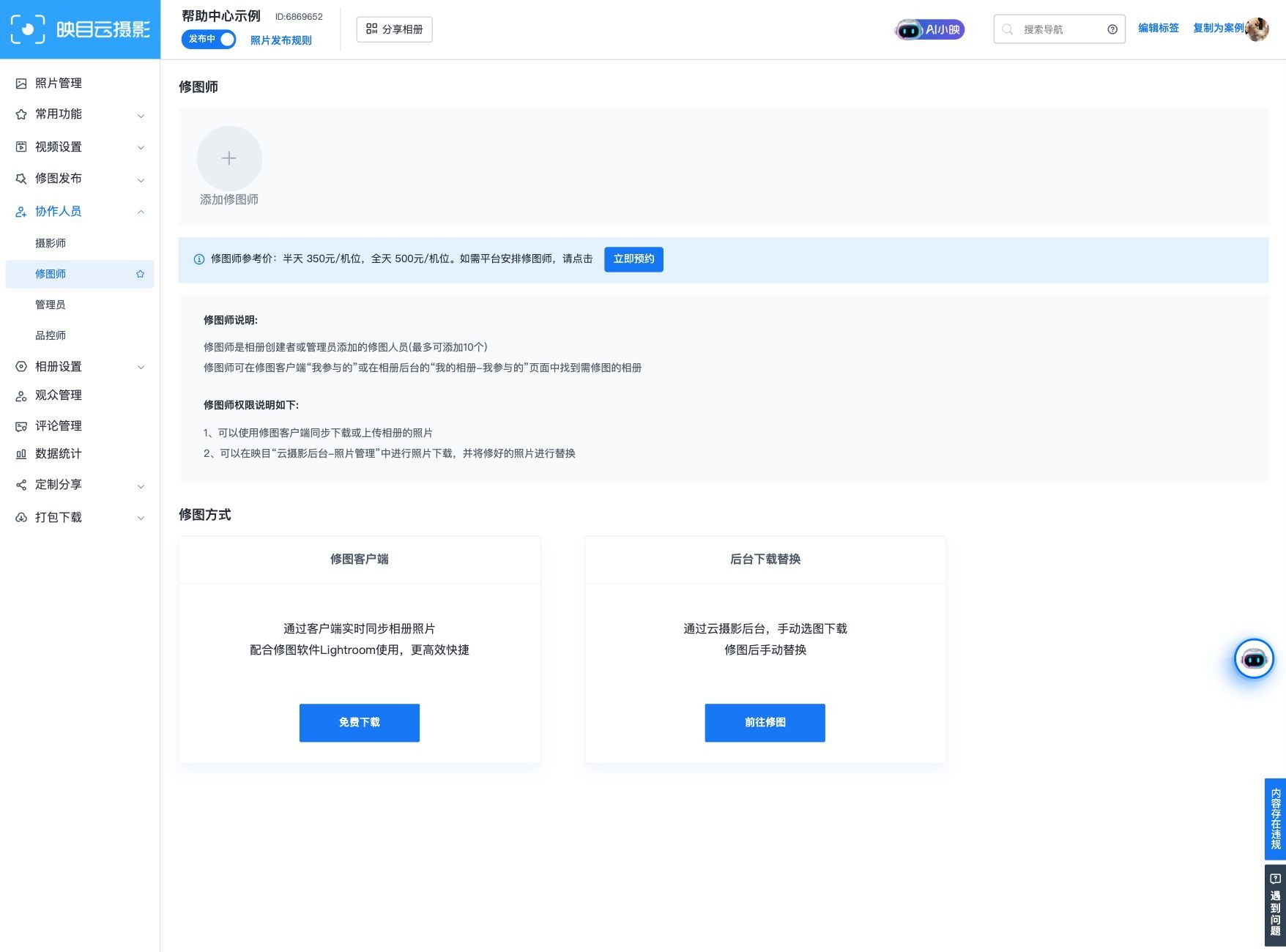
Task: Click the info icon in the price notice
Action: tap(198, 259)
